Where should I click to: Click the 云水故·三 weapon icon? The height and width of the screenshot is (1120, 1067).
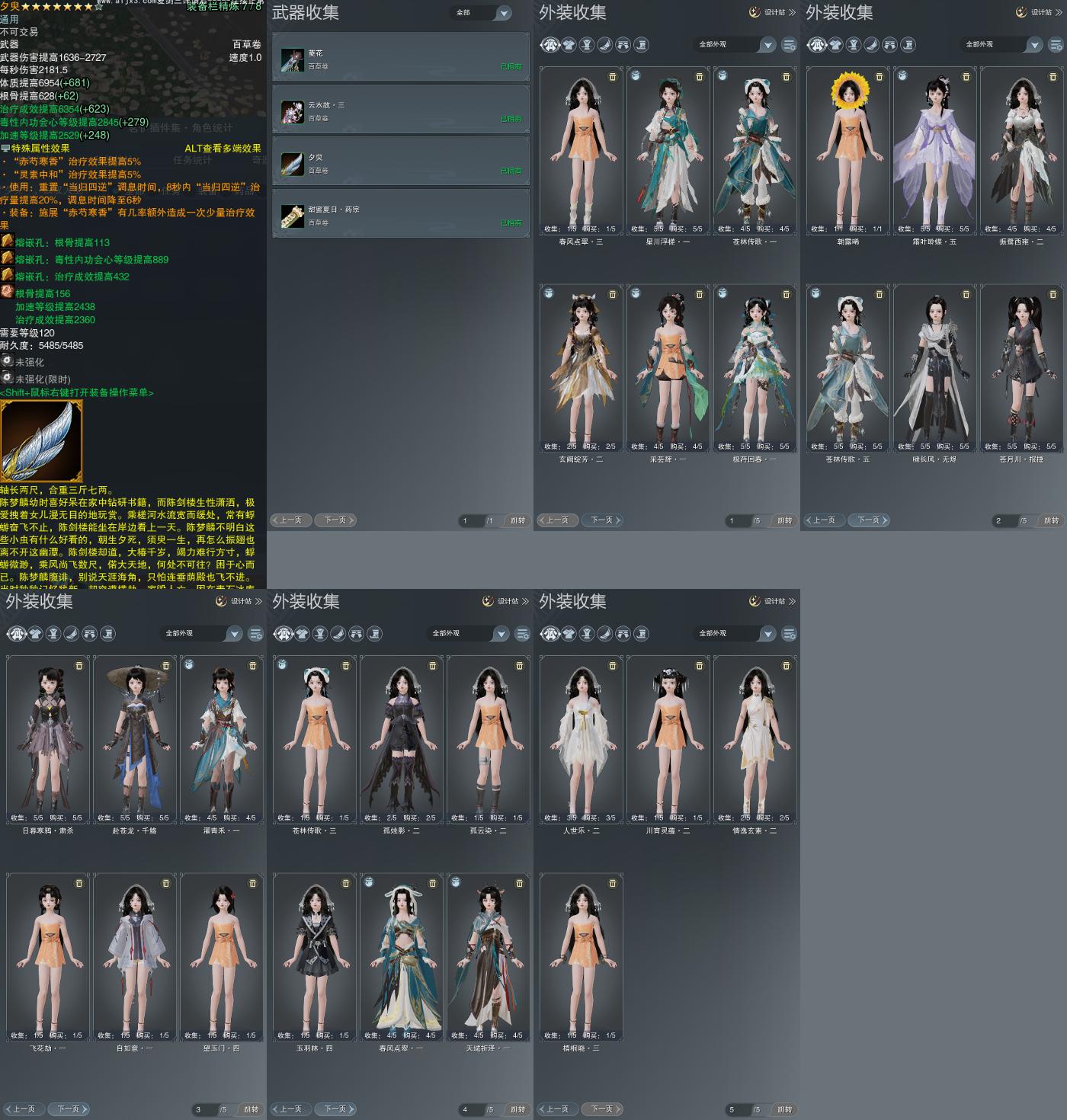293,112
